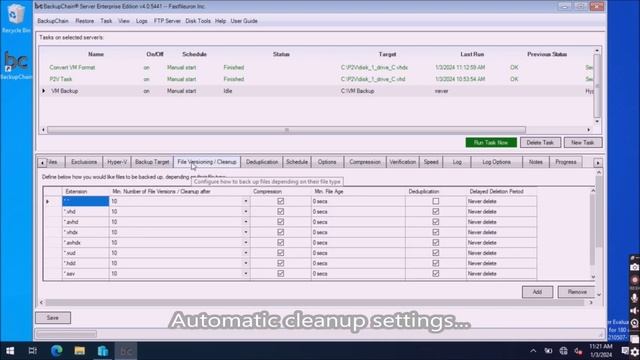The image size is (640, 360).
Task: Click the green Run Task Now button
Action: coord(491,142)
